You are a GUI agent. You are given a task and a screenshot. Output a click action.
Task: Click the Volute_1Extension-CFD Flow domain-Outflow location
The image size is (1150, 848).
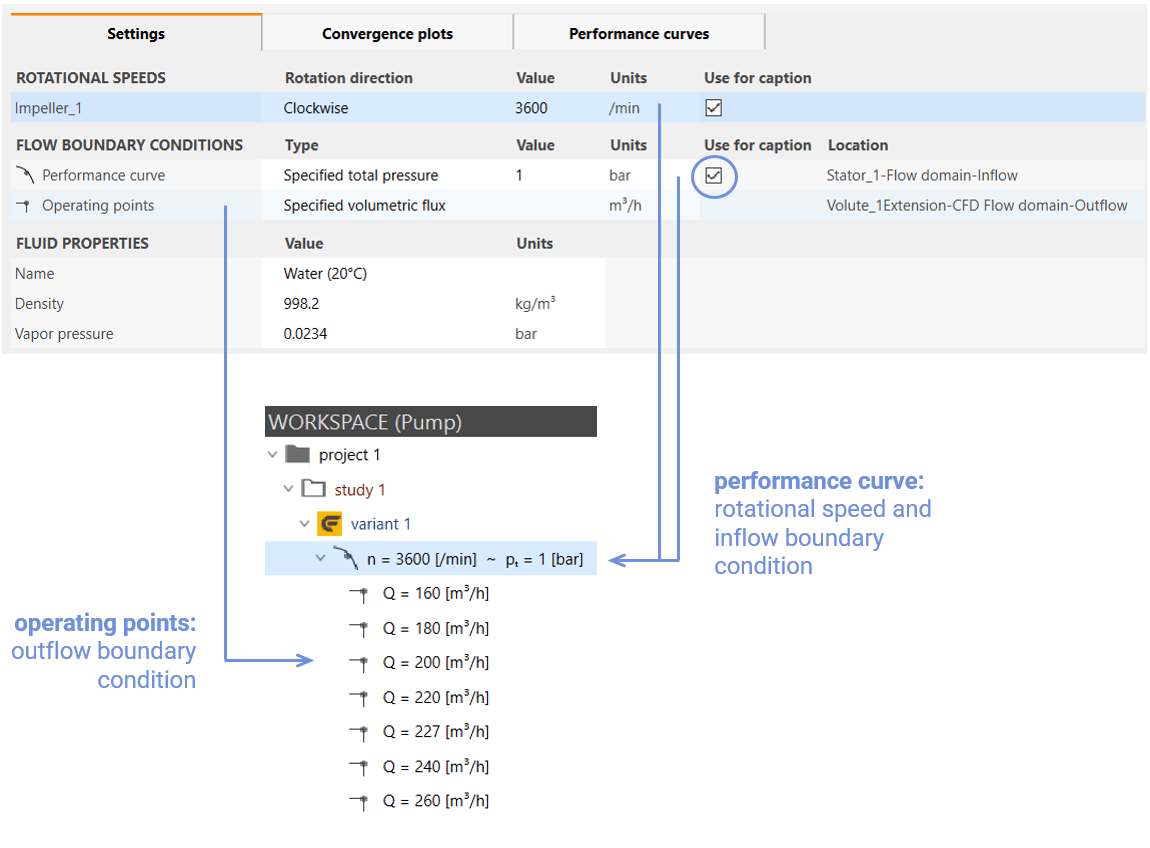click(x=977, y=205)
